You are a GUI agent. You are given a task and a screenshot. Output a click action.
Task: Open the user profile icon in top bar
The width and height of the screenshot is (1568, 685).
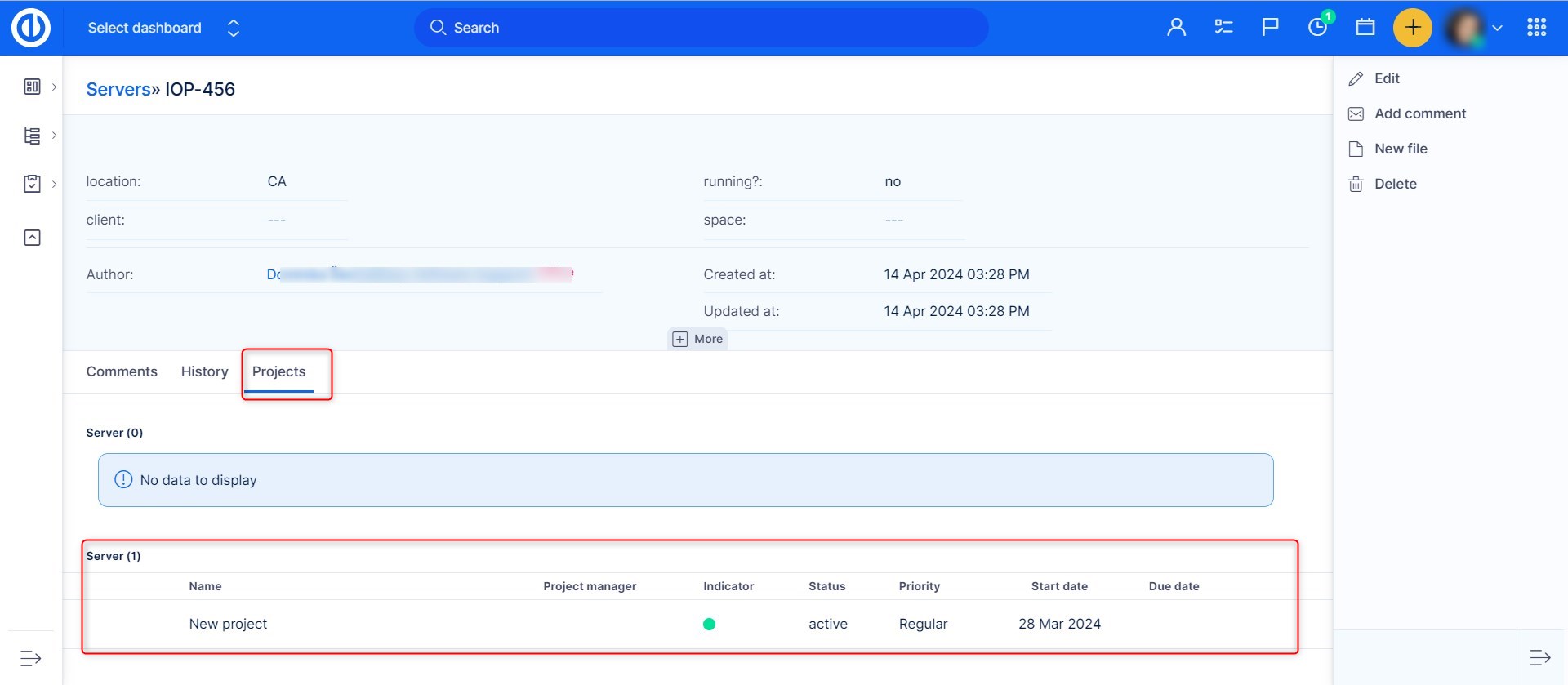click(1176, 28)
